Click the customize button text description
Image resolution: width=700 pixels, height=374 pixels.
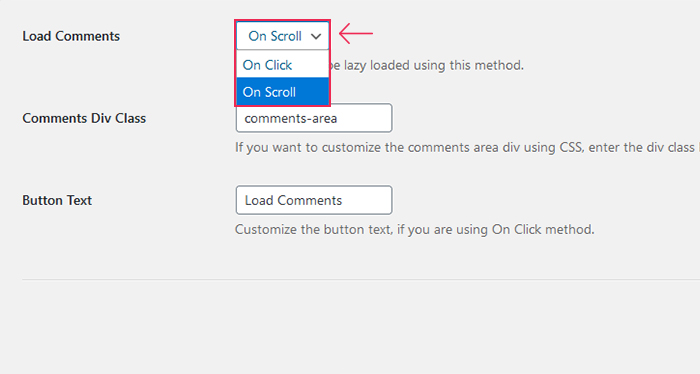(415, 230)
